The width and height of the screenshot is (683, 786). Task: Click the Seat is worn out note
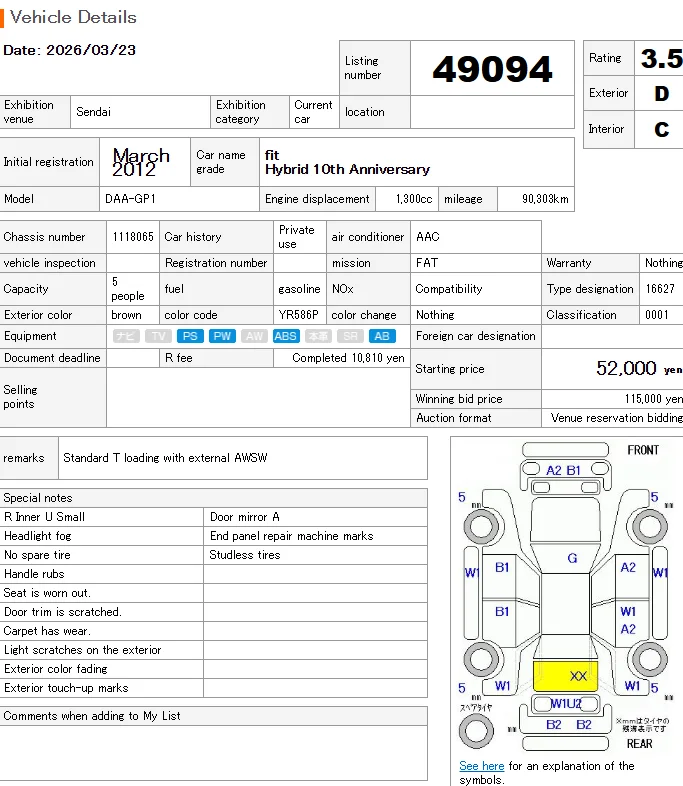tap(47, 593)
